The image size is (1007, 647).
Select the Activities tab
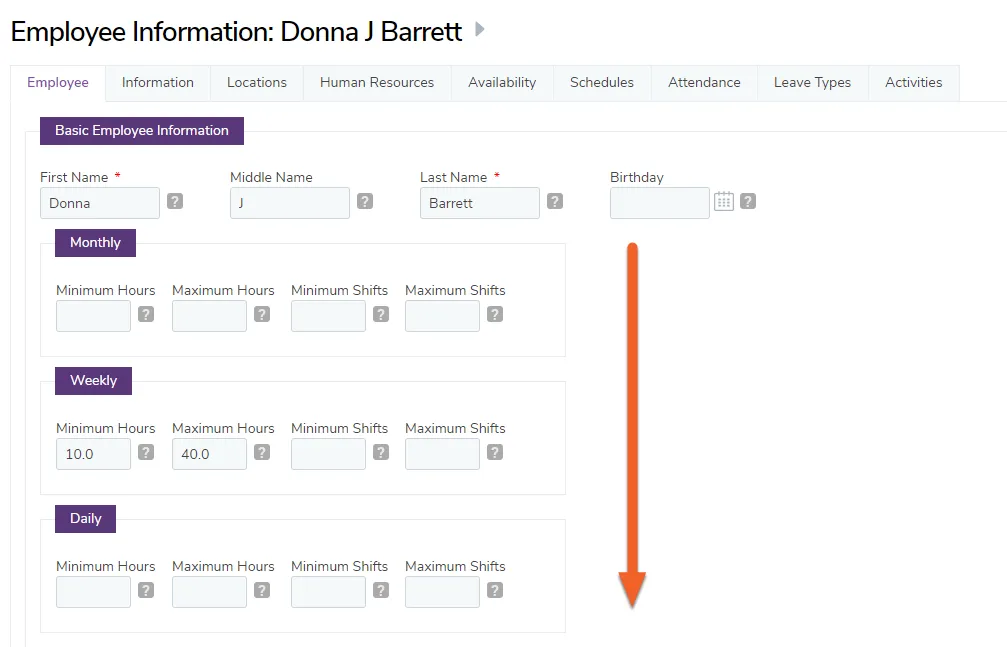[914, 83]
